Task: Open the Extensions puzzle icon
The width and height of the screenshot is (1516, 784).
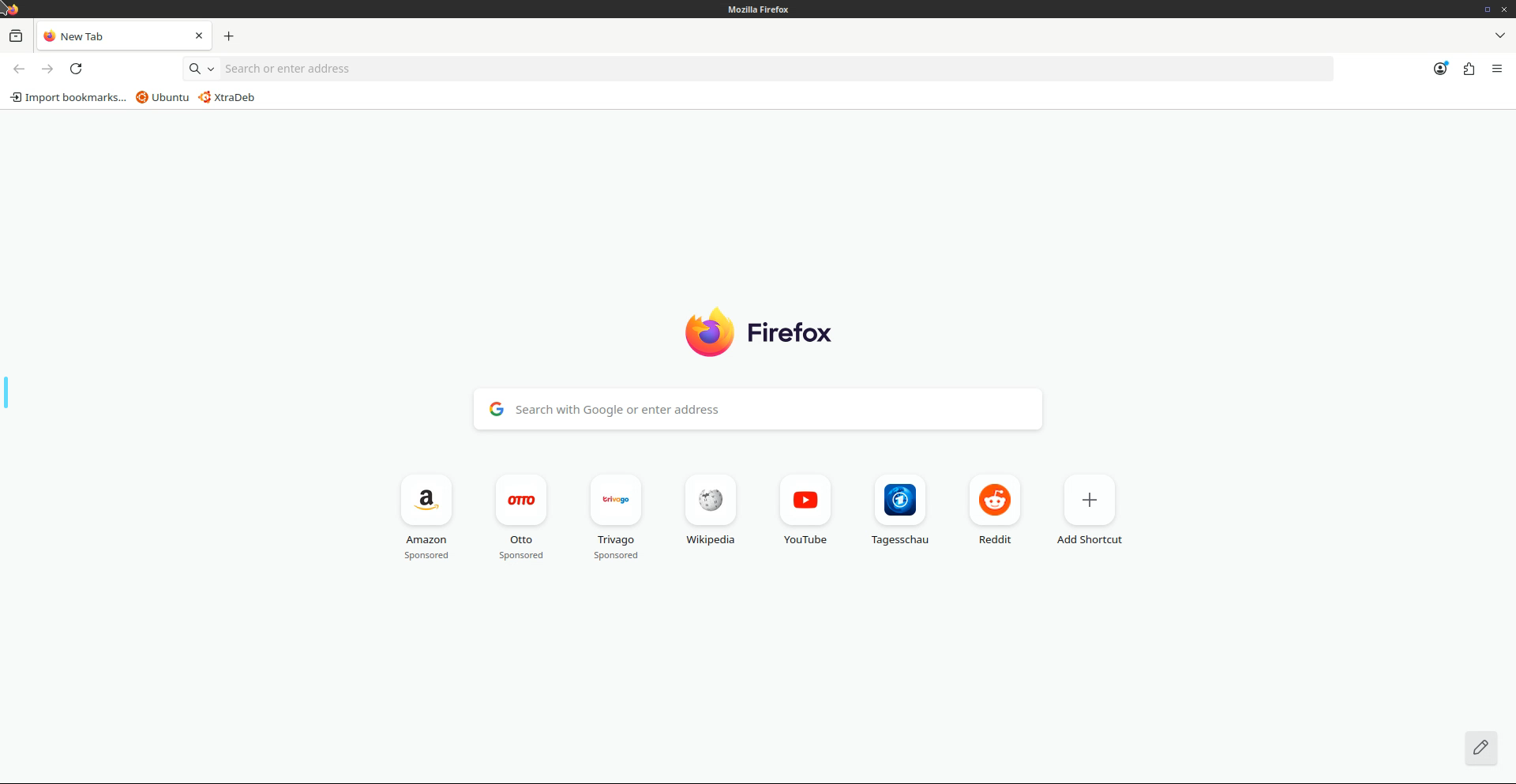Action: click(x=1469, y=69)
